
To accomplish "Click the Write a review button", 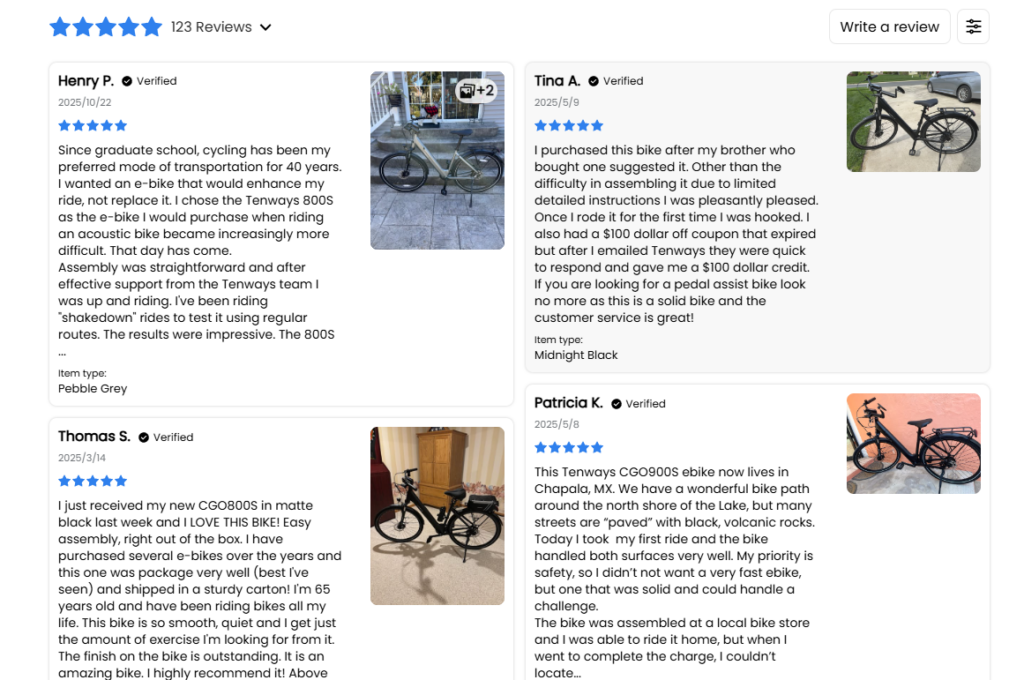I will pos(889,26).
